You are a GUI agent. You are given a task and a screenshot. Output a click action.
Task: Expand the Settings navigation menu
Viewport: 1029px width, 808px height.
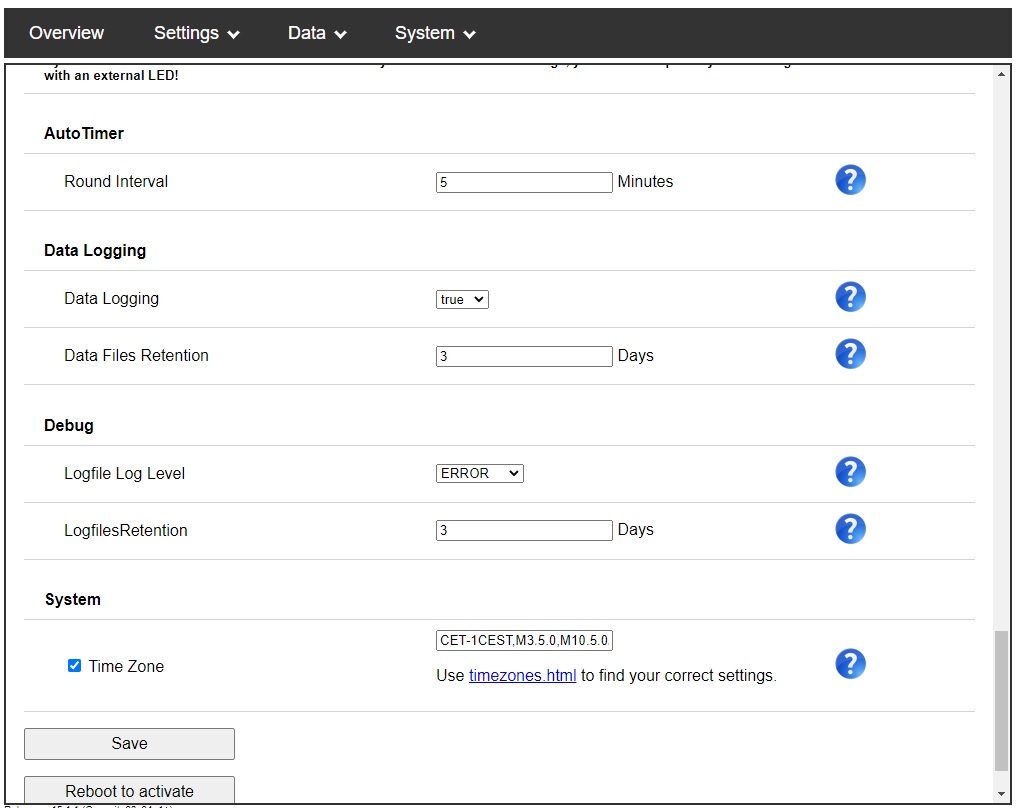pyautogui.click(x=196, y=32)
